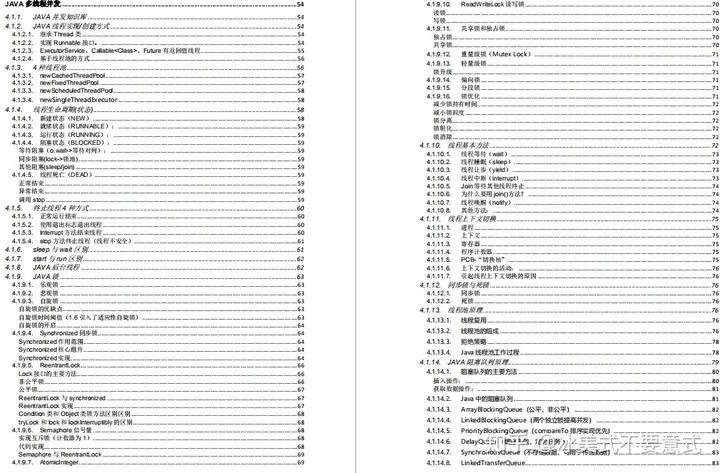The width and height of the screenshot is (720, 473).
Task: Select section 4.1.6 sleep 与 wait 区别
Action: (155, 249)
